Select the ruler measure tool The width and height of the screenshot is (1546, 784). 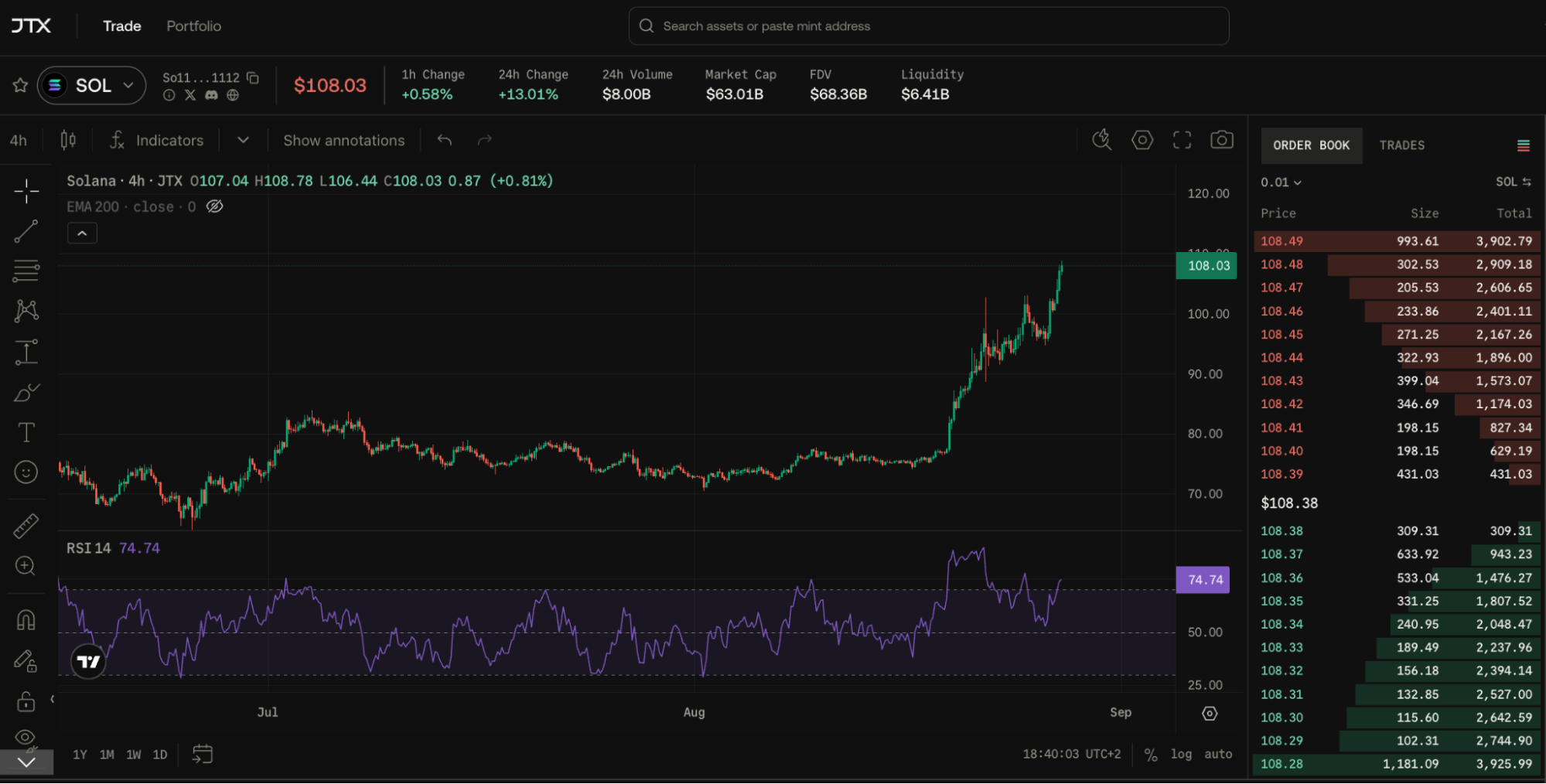tap(26, 526)
